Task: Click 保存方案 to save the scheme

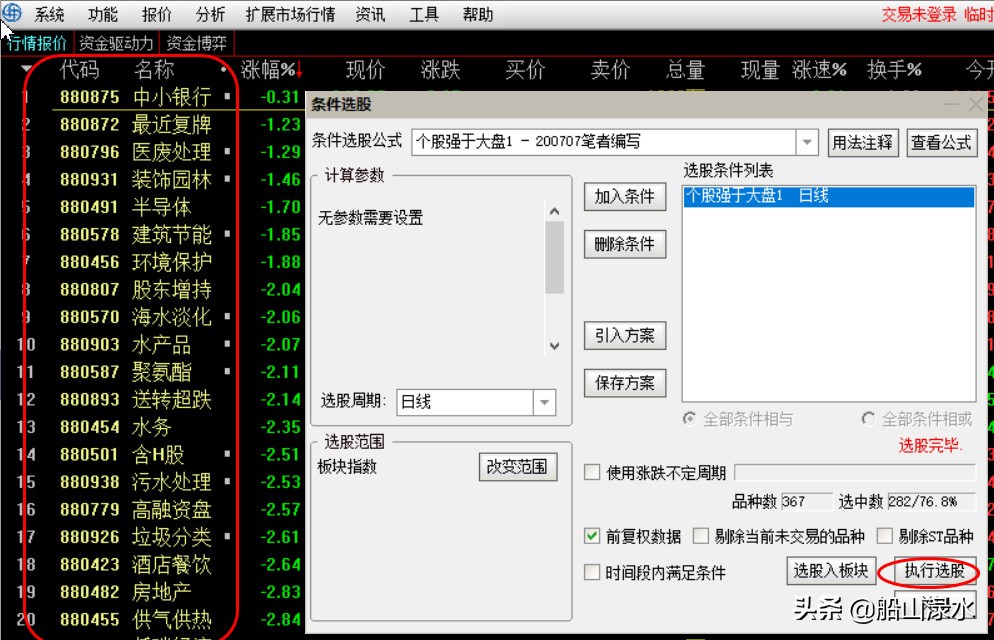Action: coord(624,383)
